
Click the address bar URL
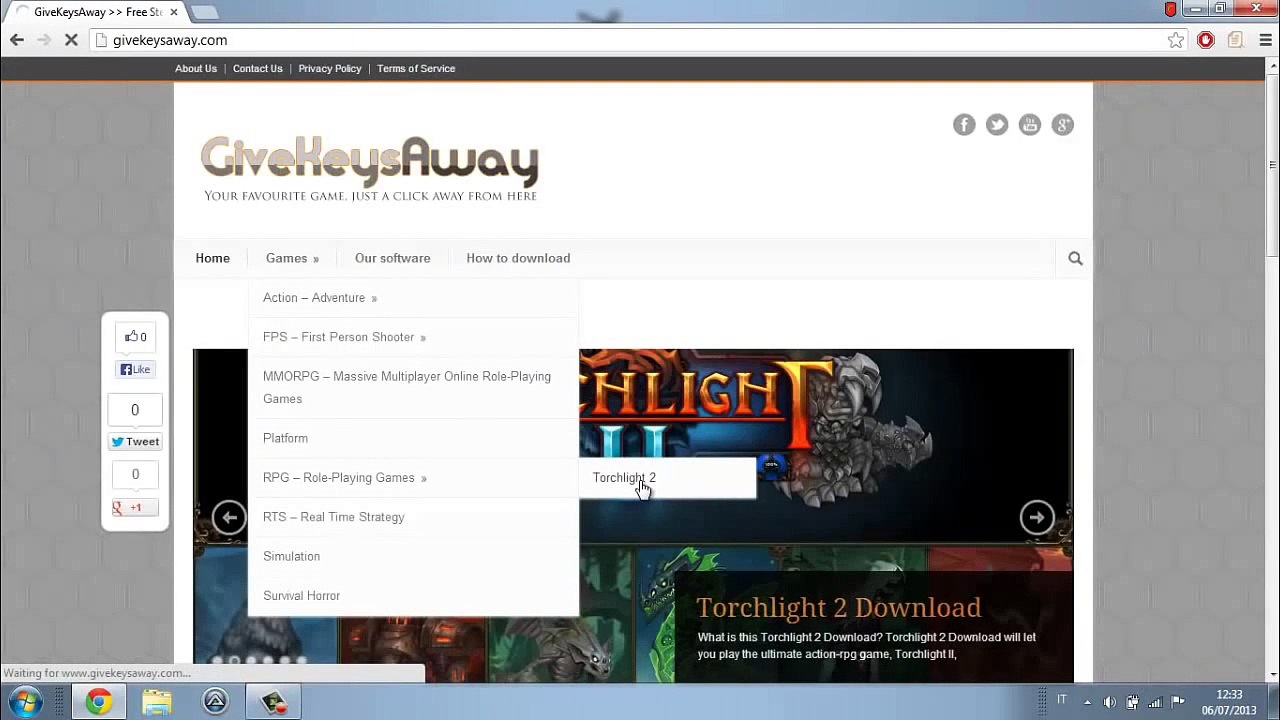[170, 40]
